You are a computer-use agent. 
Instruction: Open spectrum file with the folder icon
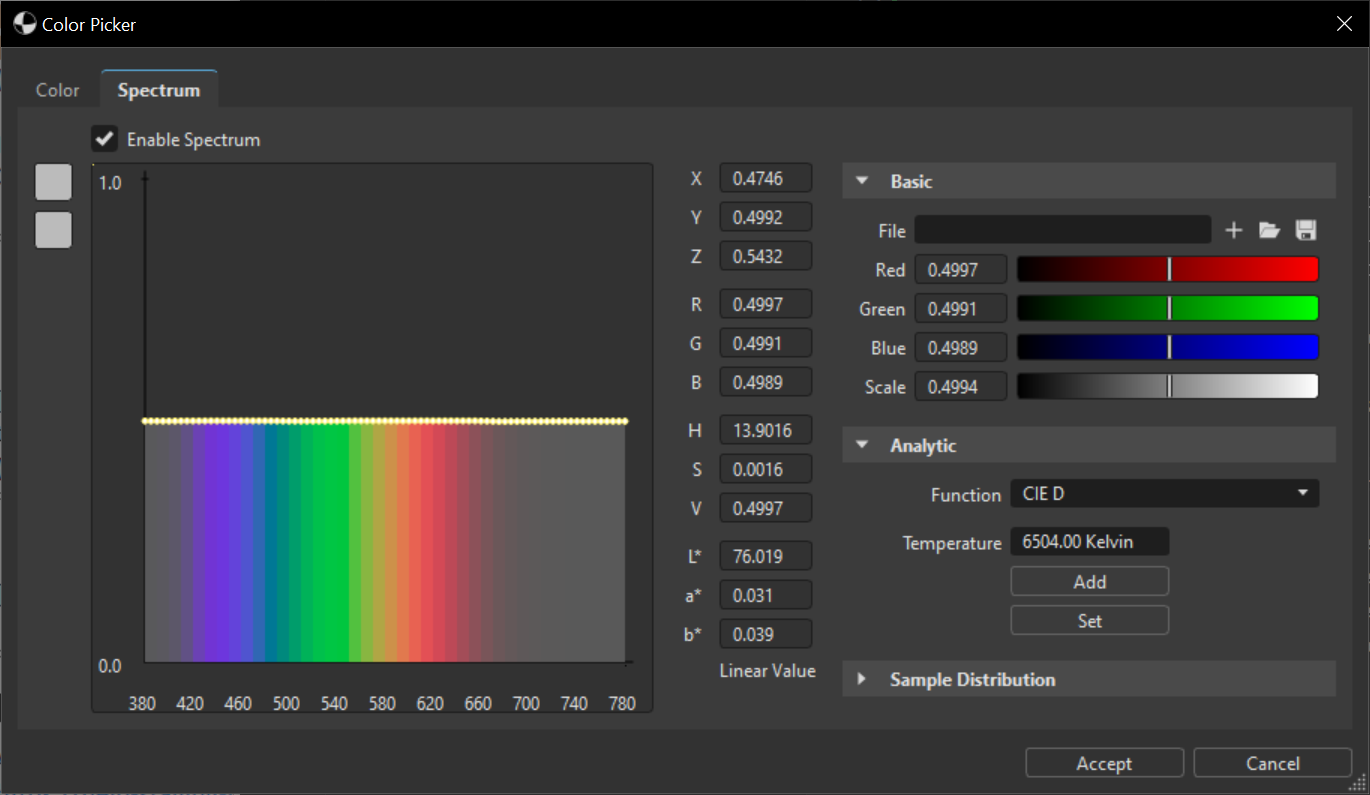[1269, 231]
